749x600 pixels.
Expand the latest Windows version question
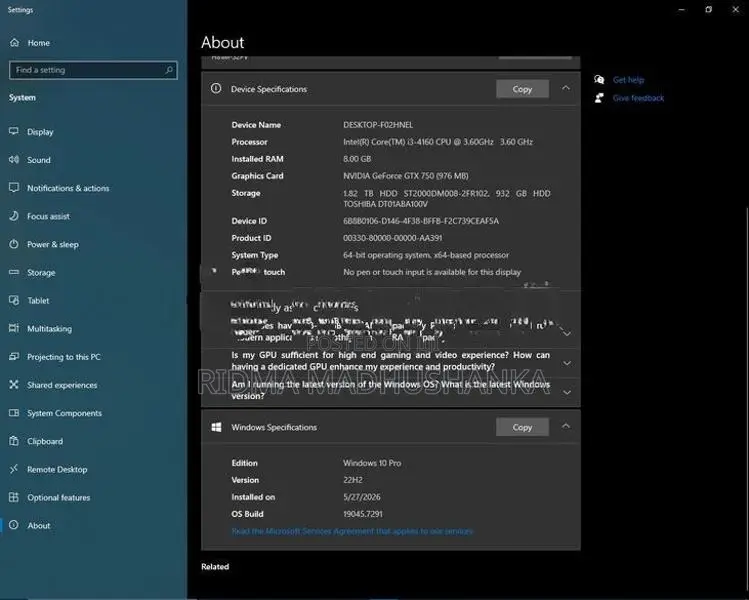567,392
